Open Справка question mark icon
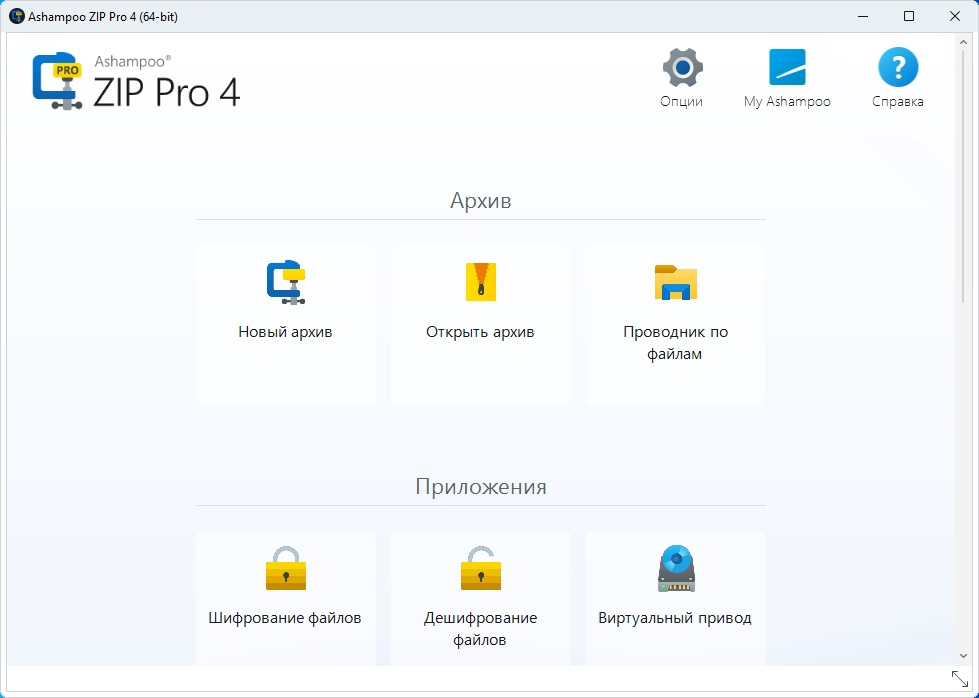The image size is (979, 698). coord(897,68)
